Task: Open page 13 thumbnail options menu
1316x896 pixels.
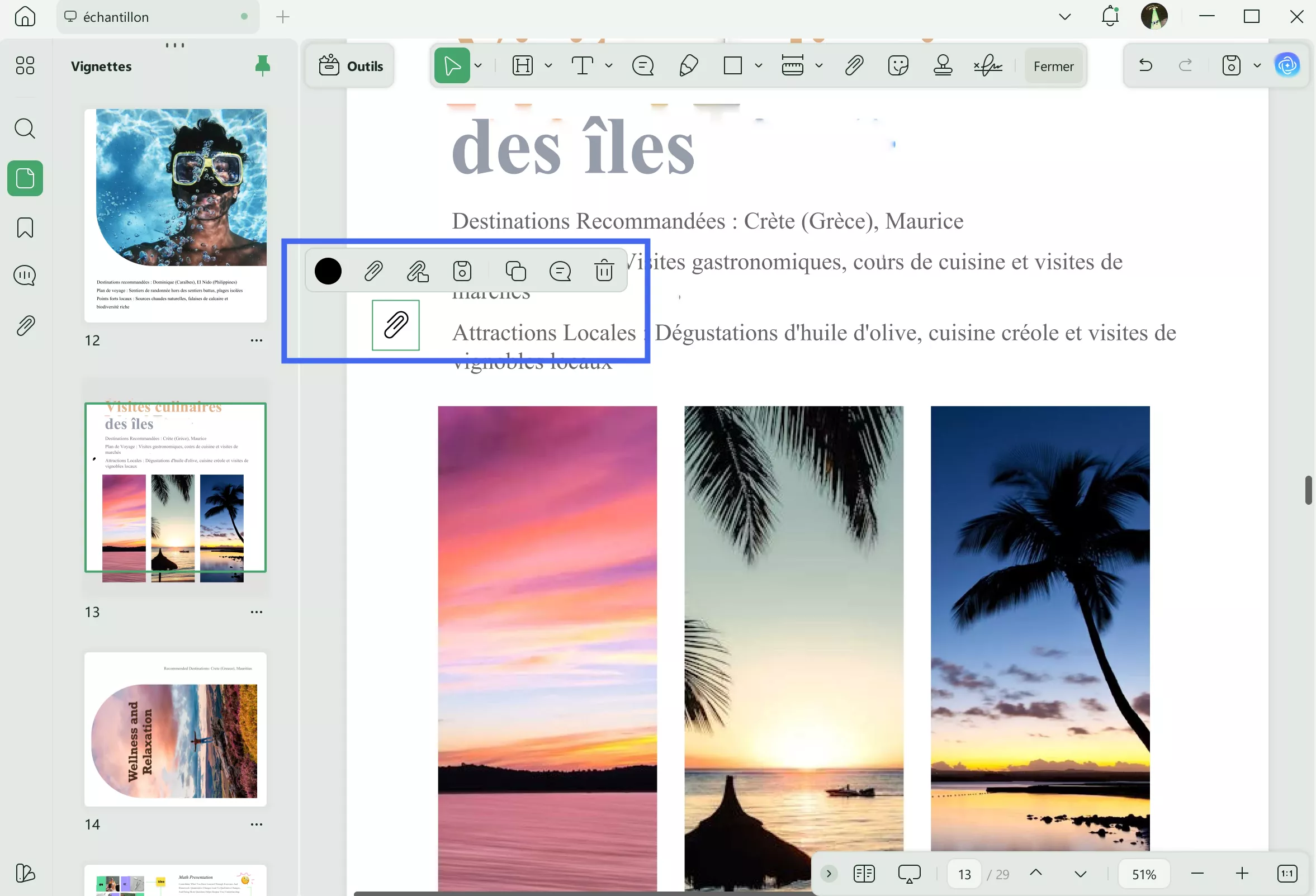Action: [257, 612]
